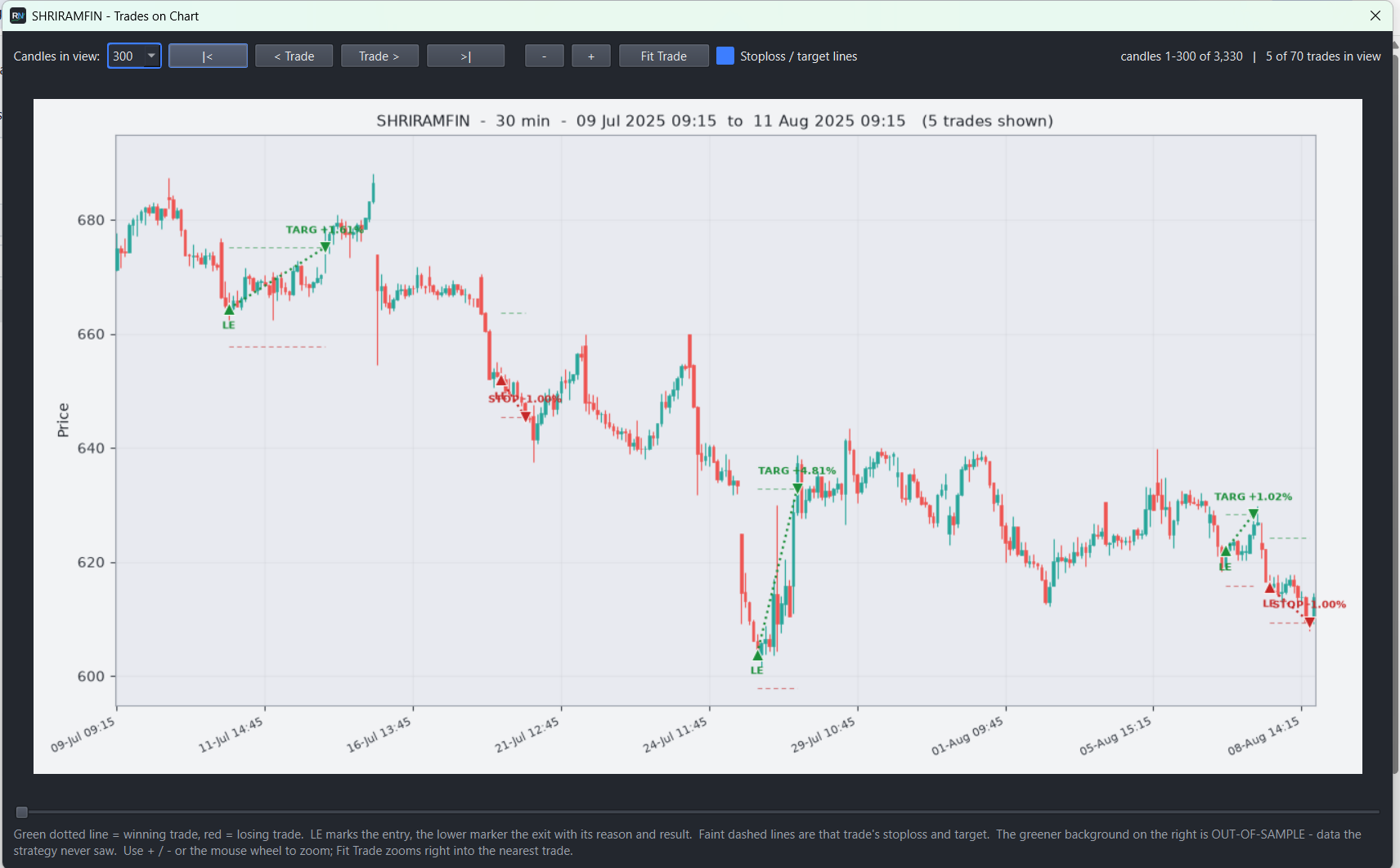Click the Price axis label
The width and height of the screenshot is (1400, 868).
point(63,420)
